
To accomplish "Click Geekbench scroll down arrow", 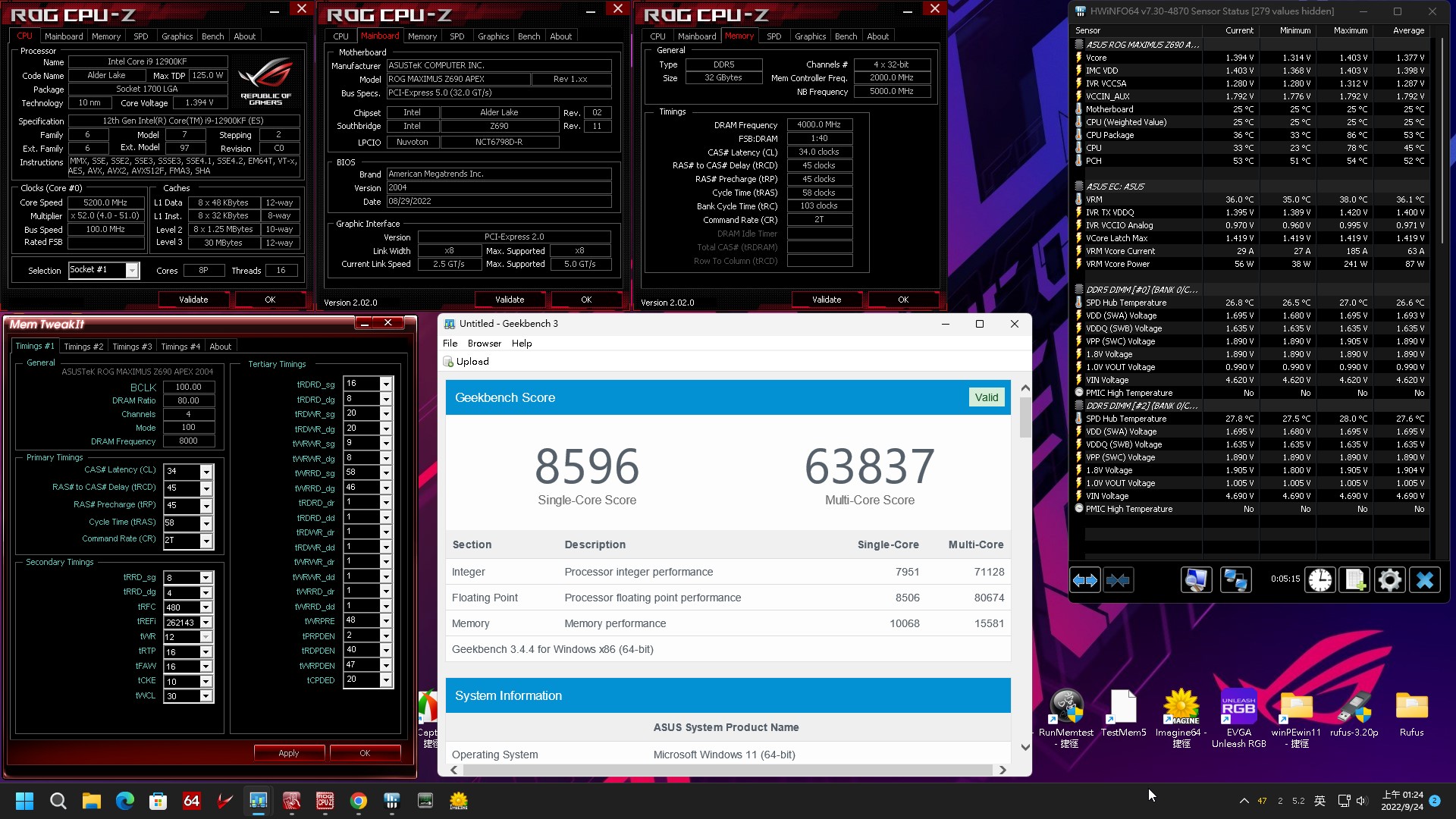I will click(x=1025, y=748).
